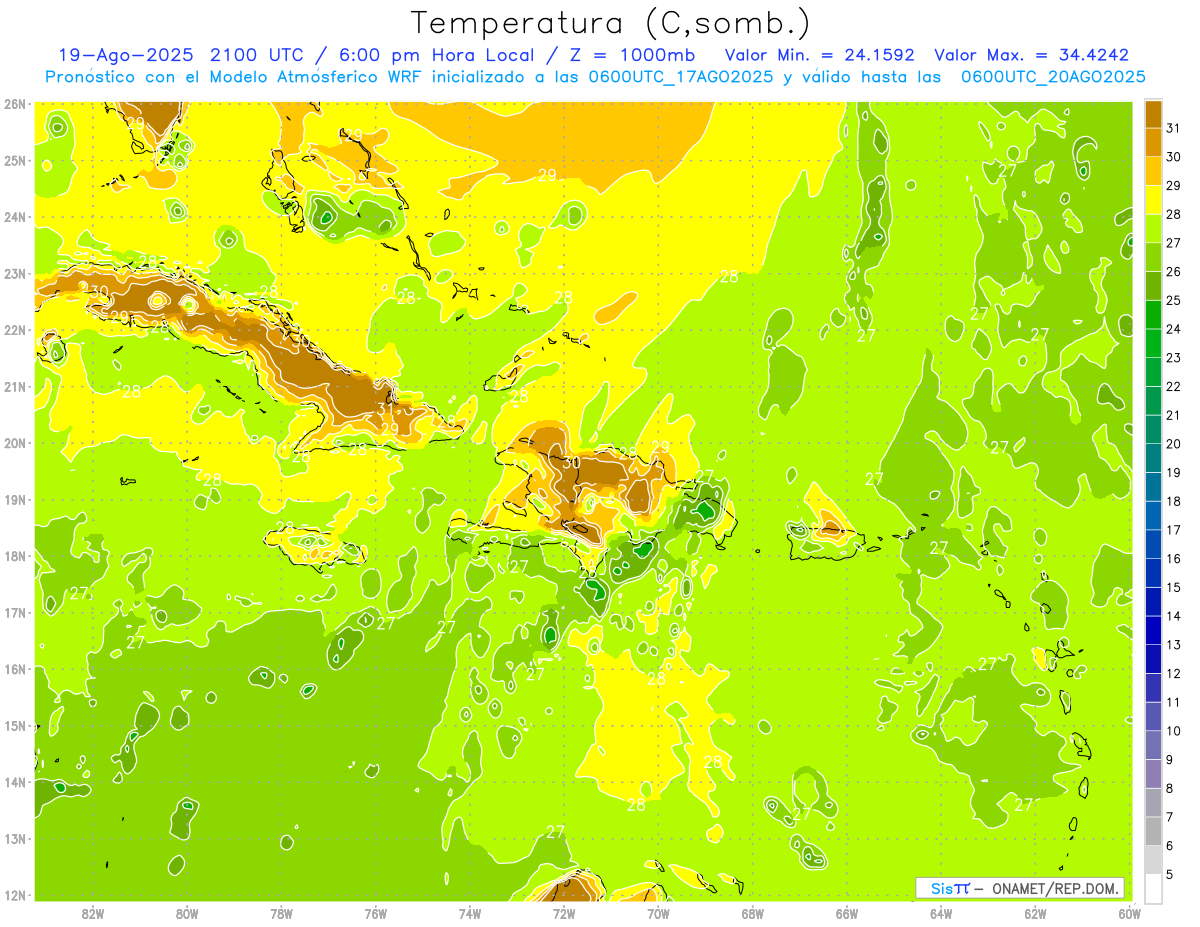
Task: Click the "26N" latitude label
Action: (x=15, y=104)
